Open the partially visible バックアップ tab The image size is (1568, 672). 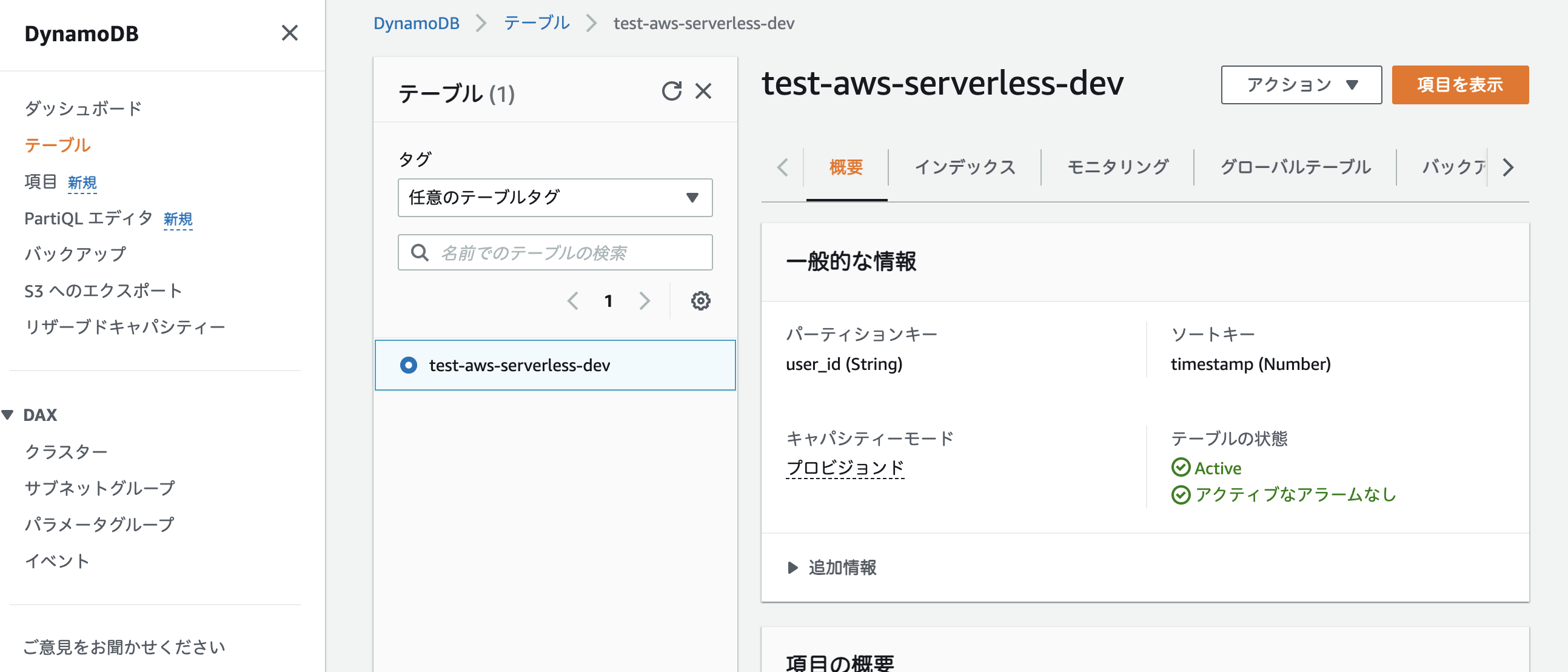[x=1453, y=167]
